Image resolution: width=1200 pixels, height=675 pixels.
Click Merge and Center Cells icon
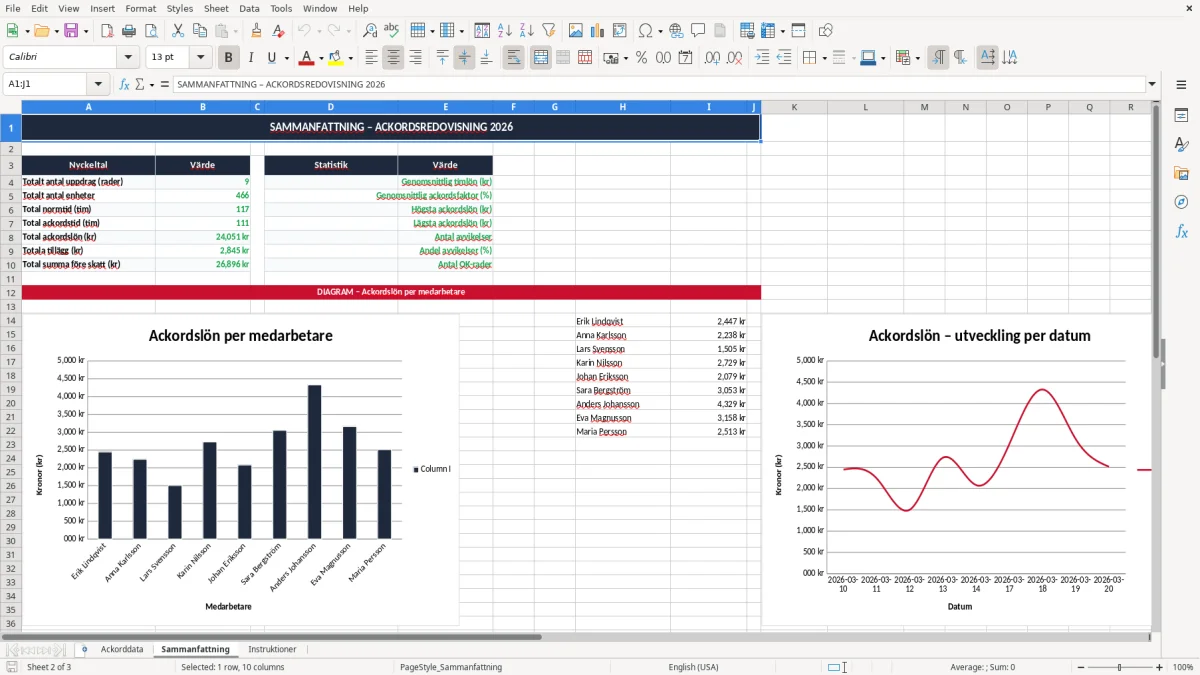tap(541, 58)
